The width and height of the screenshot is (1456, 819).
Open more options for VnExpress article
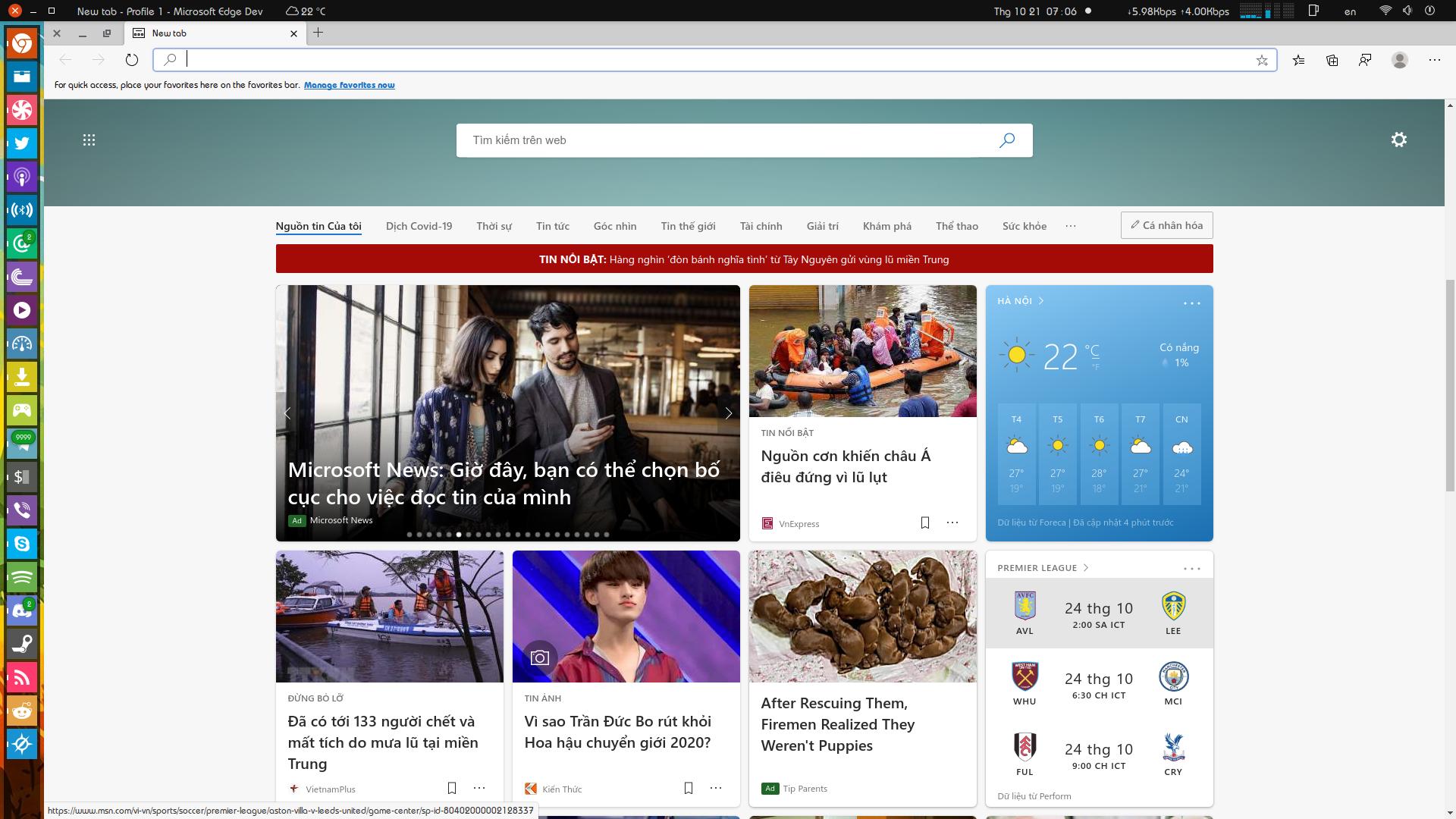click(x=952, y=522)
